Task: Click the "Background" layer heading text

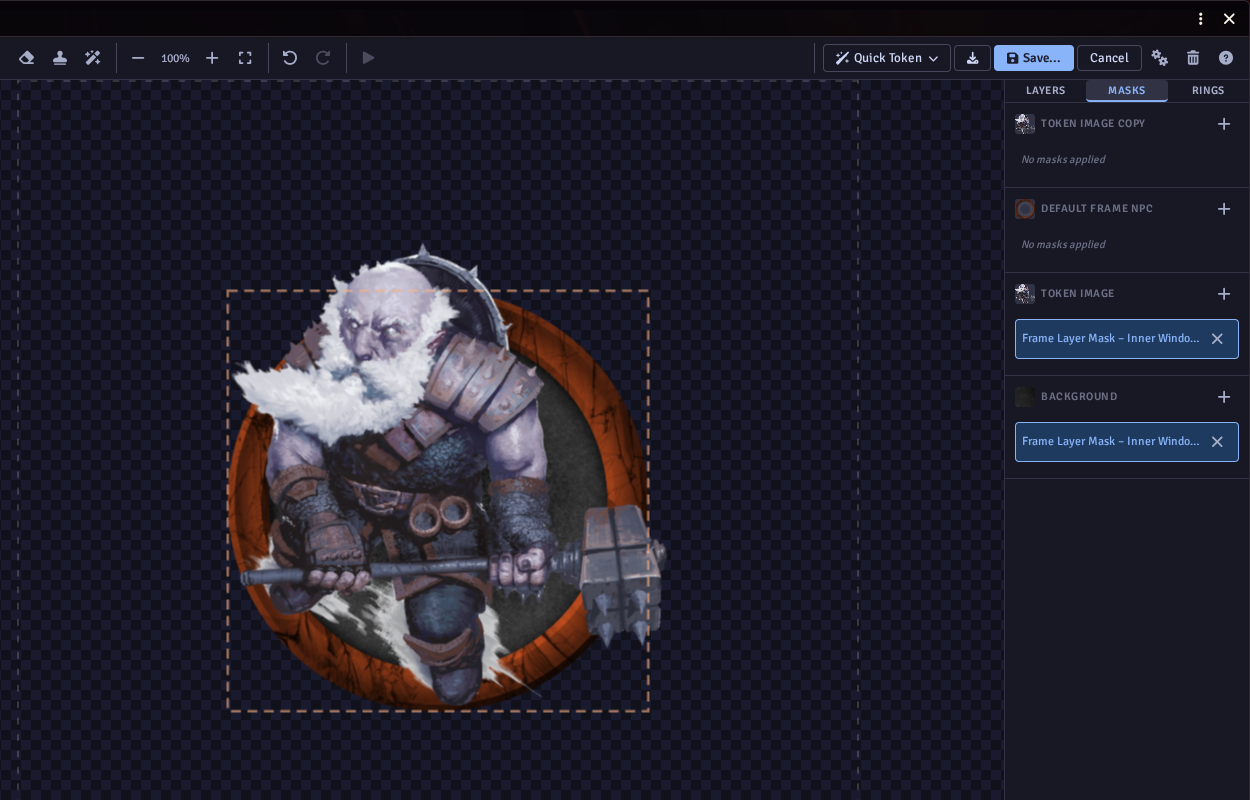Action: [1079, 397]
